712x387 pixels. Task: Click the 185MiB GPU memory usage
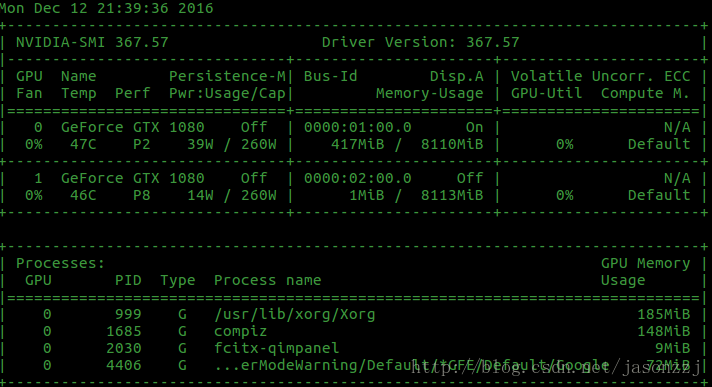(663, 314)
